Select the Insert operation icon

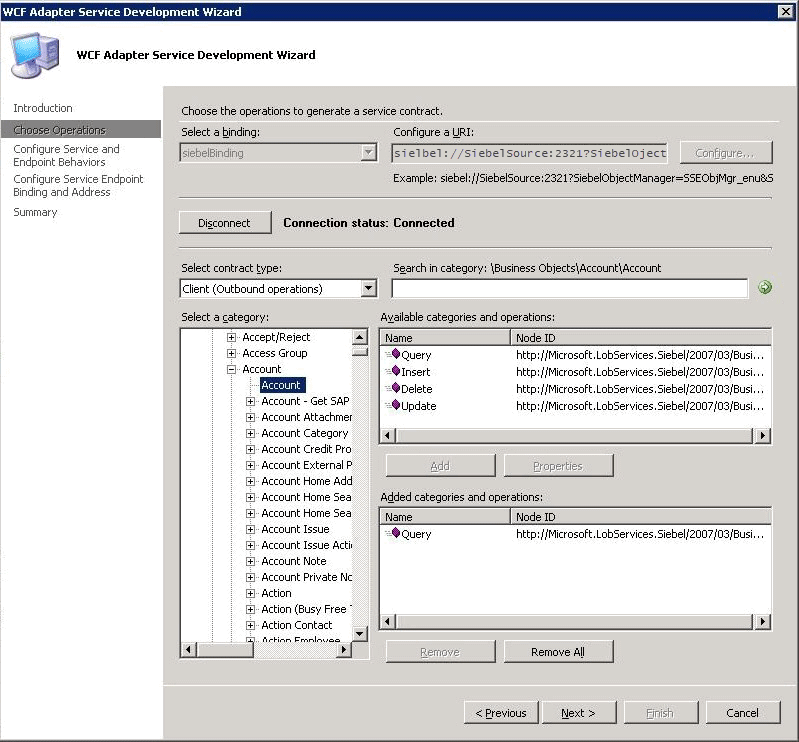coord(395,371)
